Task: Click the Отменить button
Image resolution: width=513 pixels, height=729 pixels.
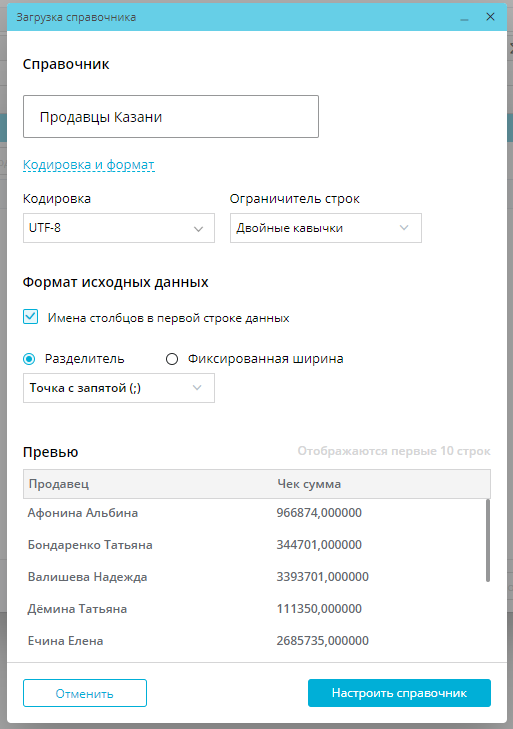Action: tap(85, 693)
